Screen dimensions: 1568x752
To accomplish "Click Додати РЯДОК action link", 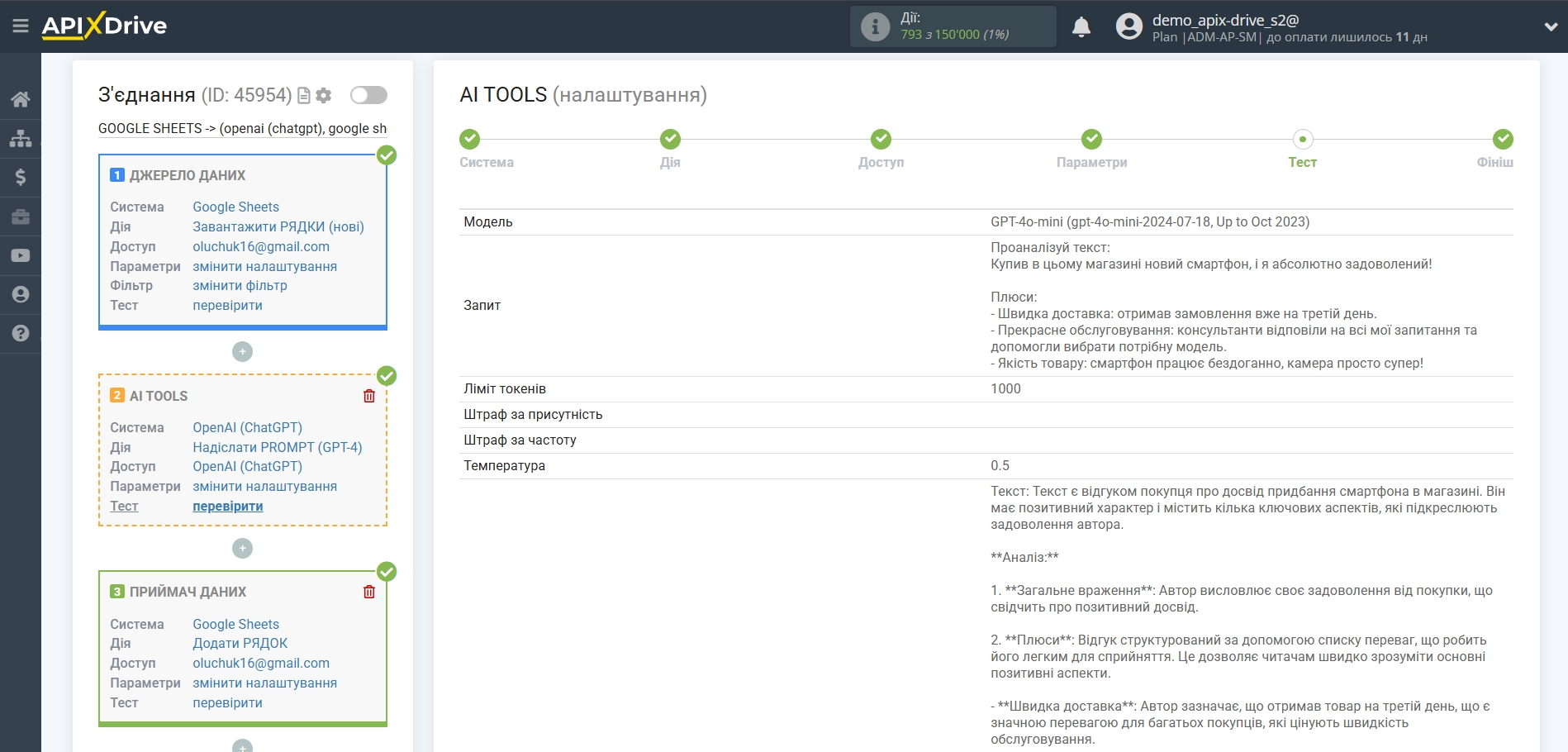I will (x=240, y=644).
